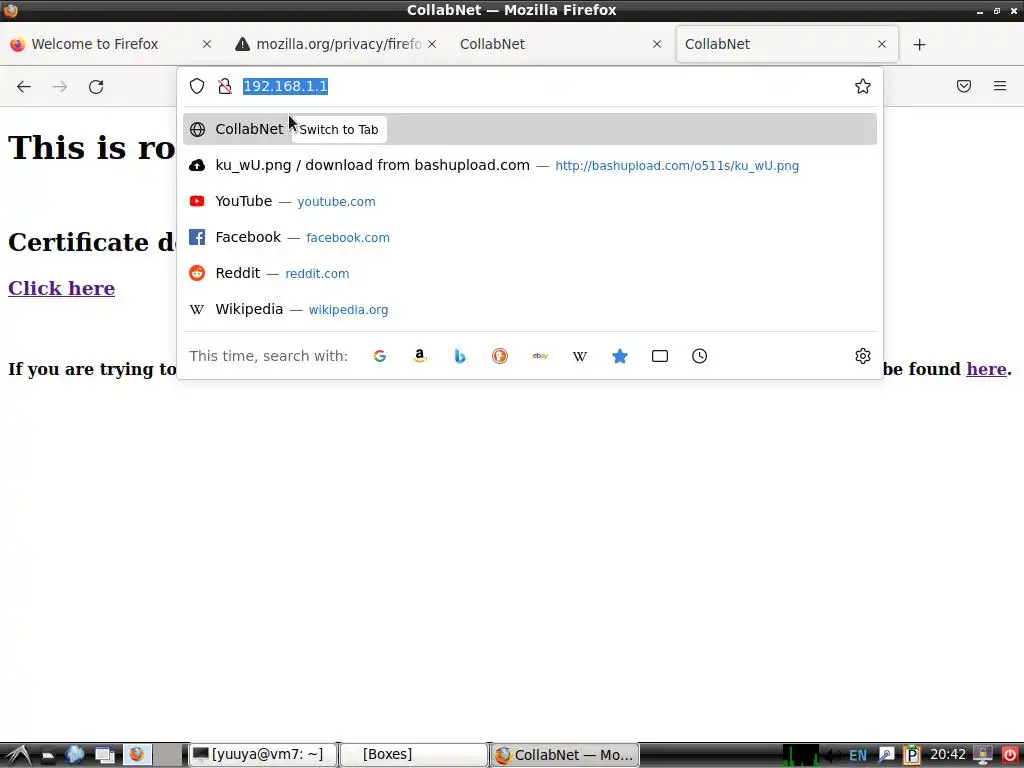The image size is (1024, 768).
Task: Search open tabs using the tab icon
Action: coord(660,356)
